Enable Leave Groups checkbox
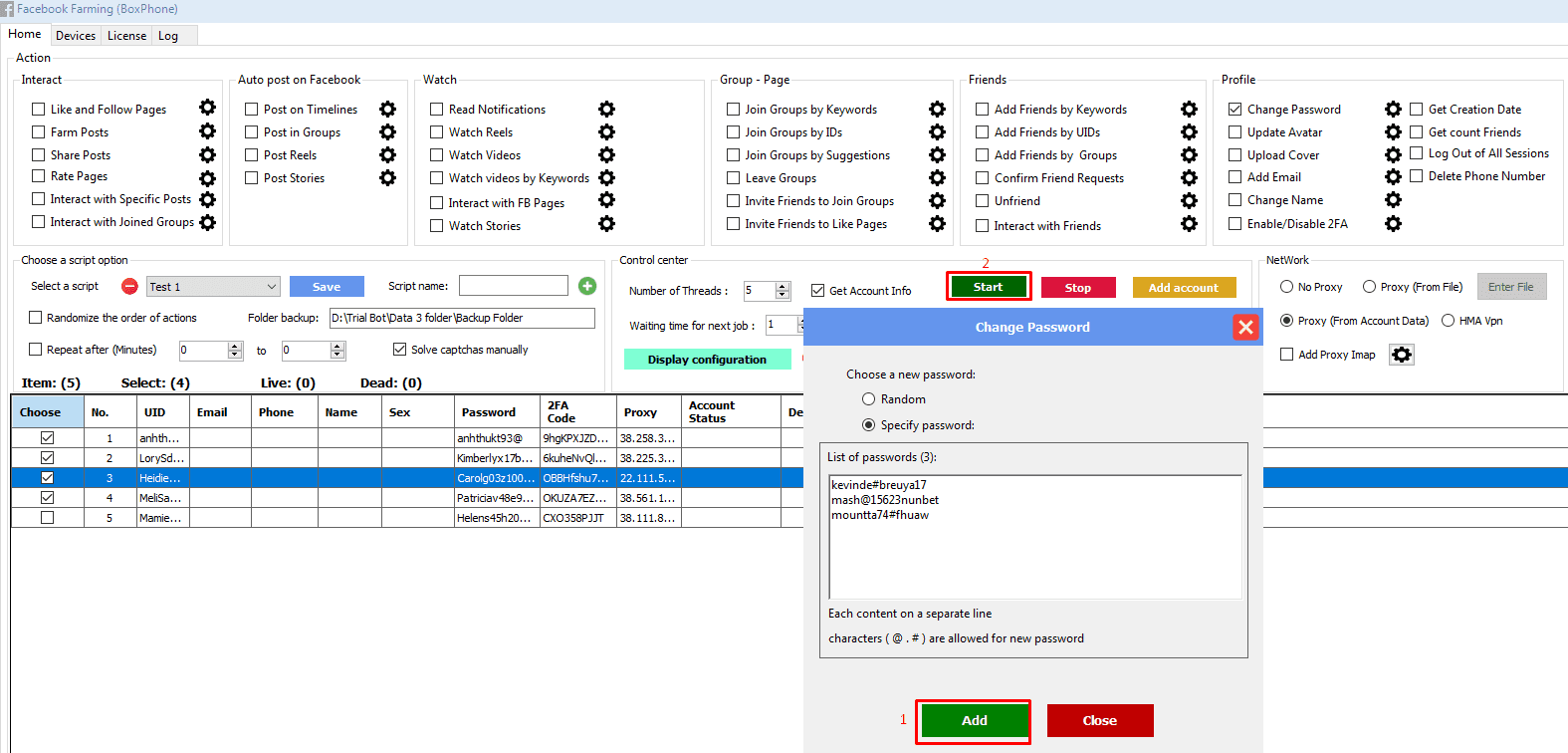 click(x=733, y=178)
